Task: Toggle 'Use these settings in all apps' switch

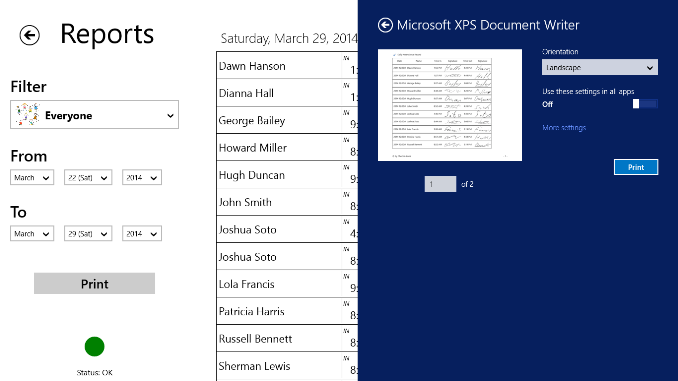Action: pyautogui.click(x=645, y=104)
